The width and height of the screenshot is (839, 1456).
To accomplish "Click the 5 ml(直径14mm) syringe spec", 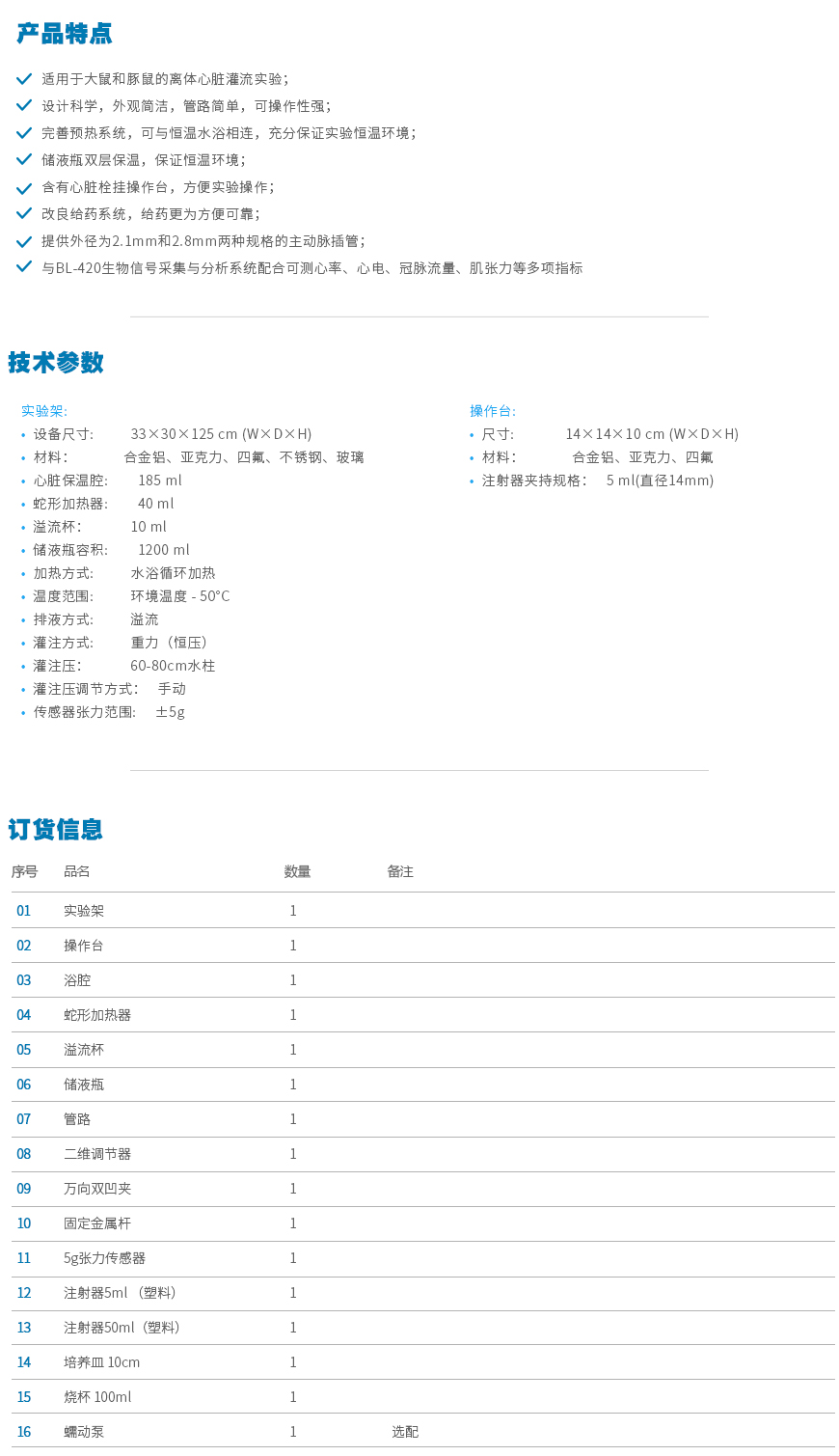I will (x=660, y=481).
